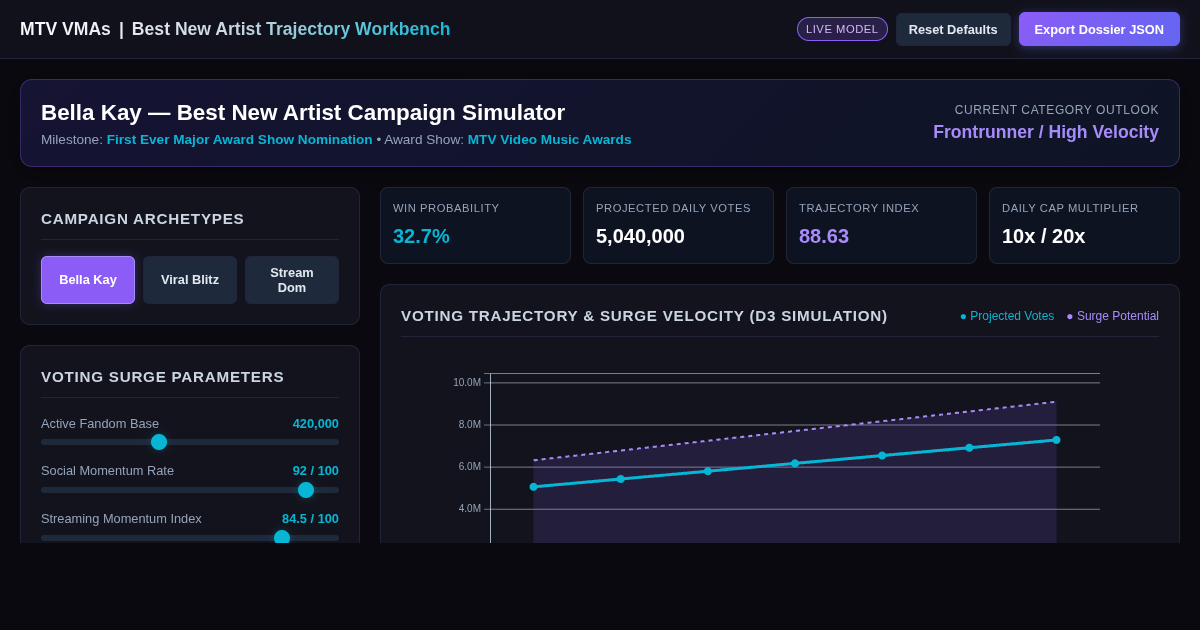Choose the Stream Dom archetype
The width and height of the screenshot is (1200, 630).
tap(292, 280)
